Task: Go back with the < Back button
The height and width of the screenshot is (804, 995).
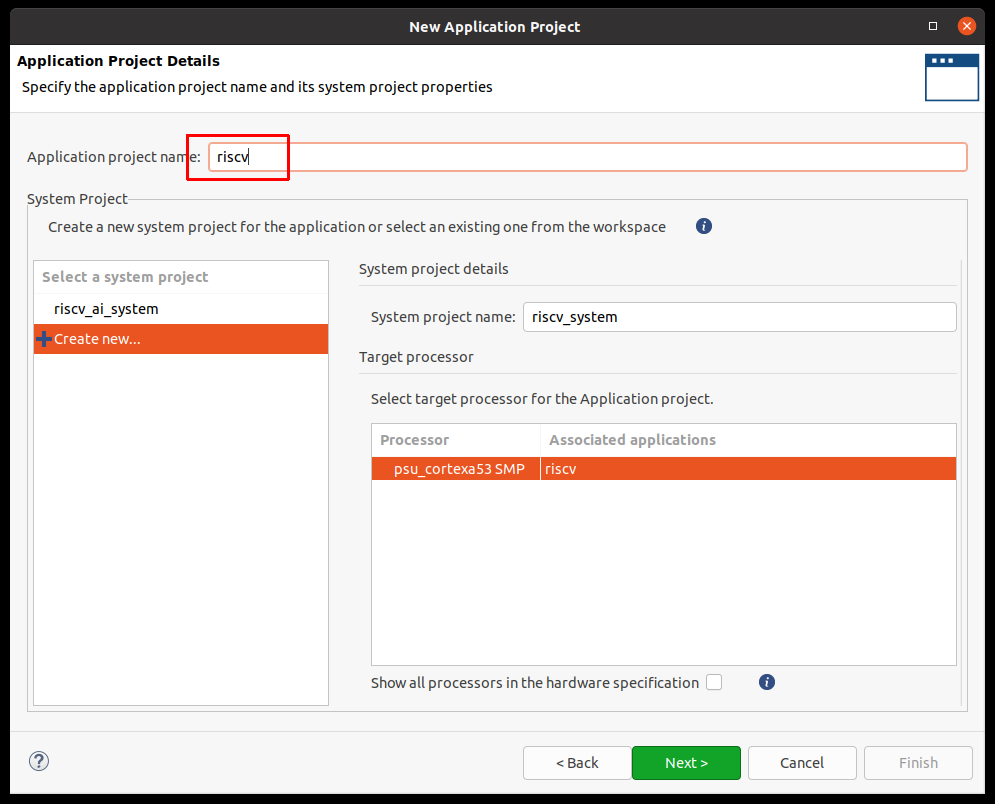Action: tap(577, 763)
